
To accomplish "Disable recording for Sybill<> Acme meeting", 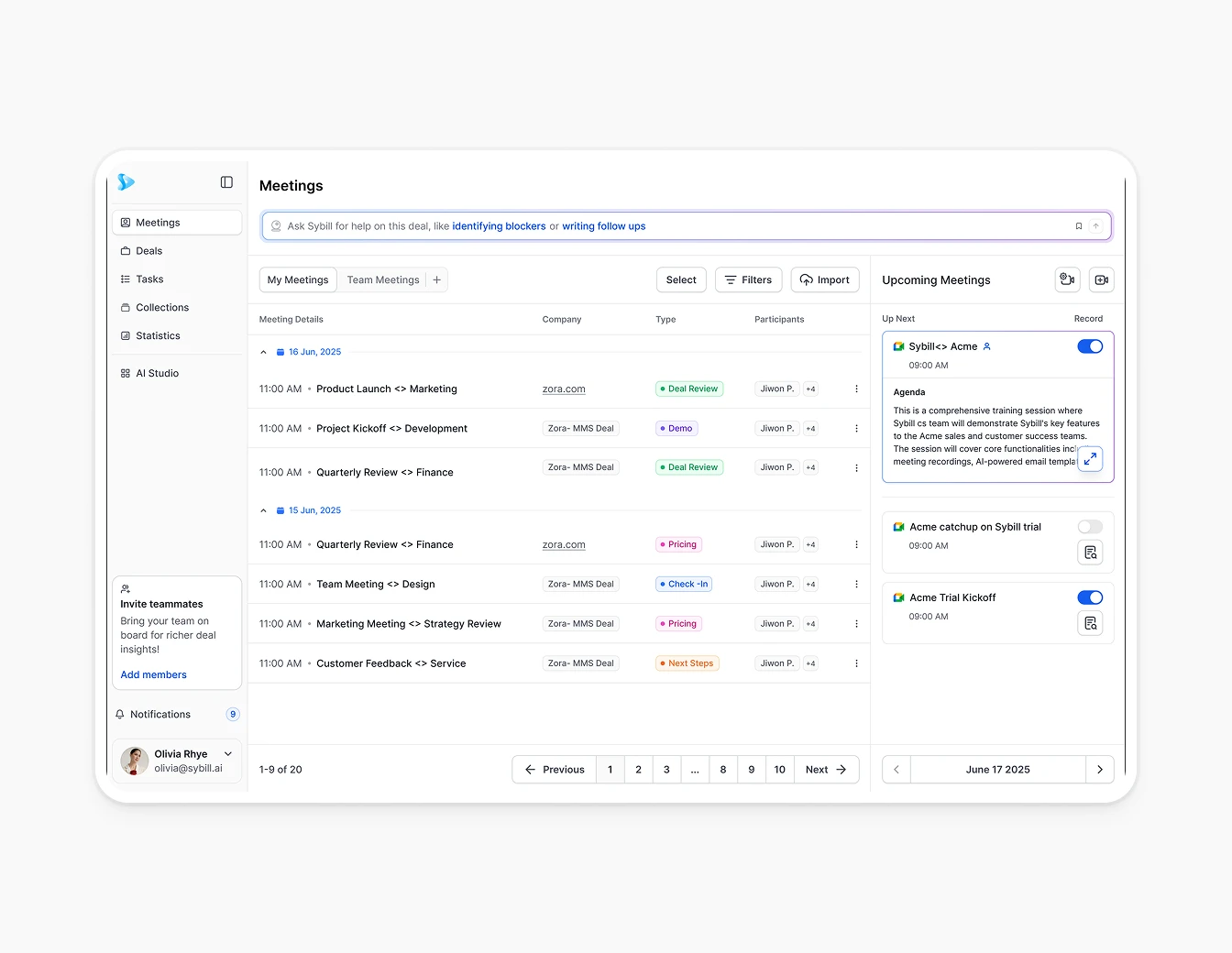I will point(1090,346).
